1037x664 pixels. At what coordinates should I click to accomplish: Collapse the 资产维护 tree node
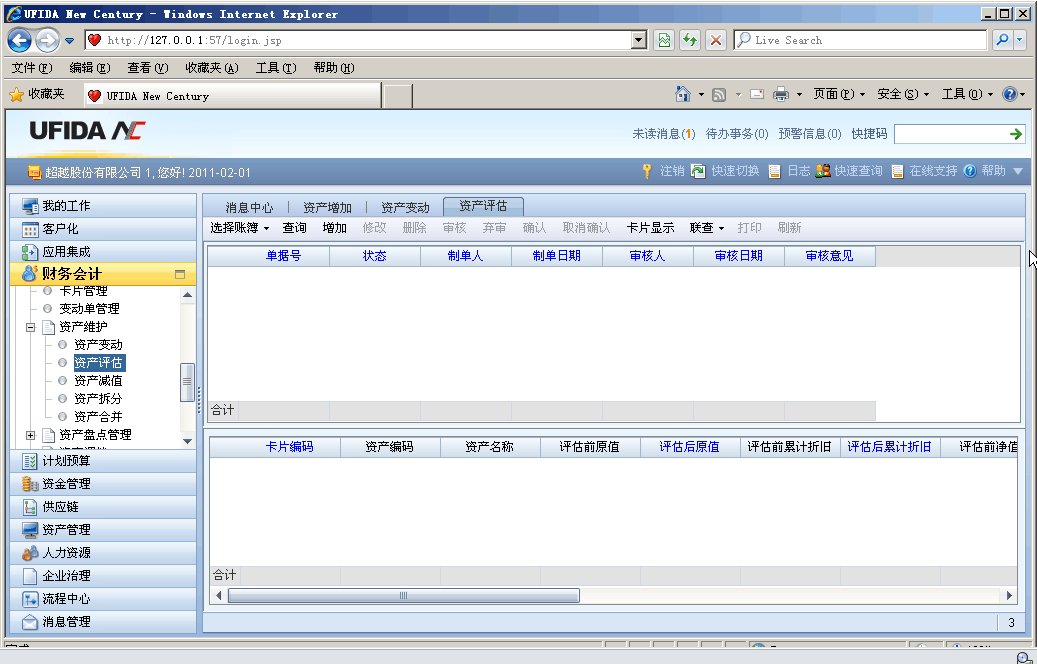[30, 327]
